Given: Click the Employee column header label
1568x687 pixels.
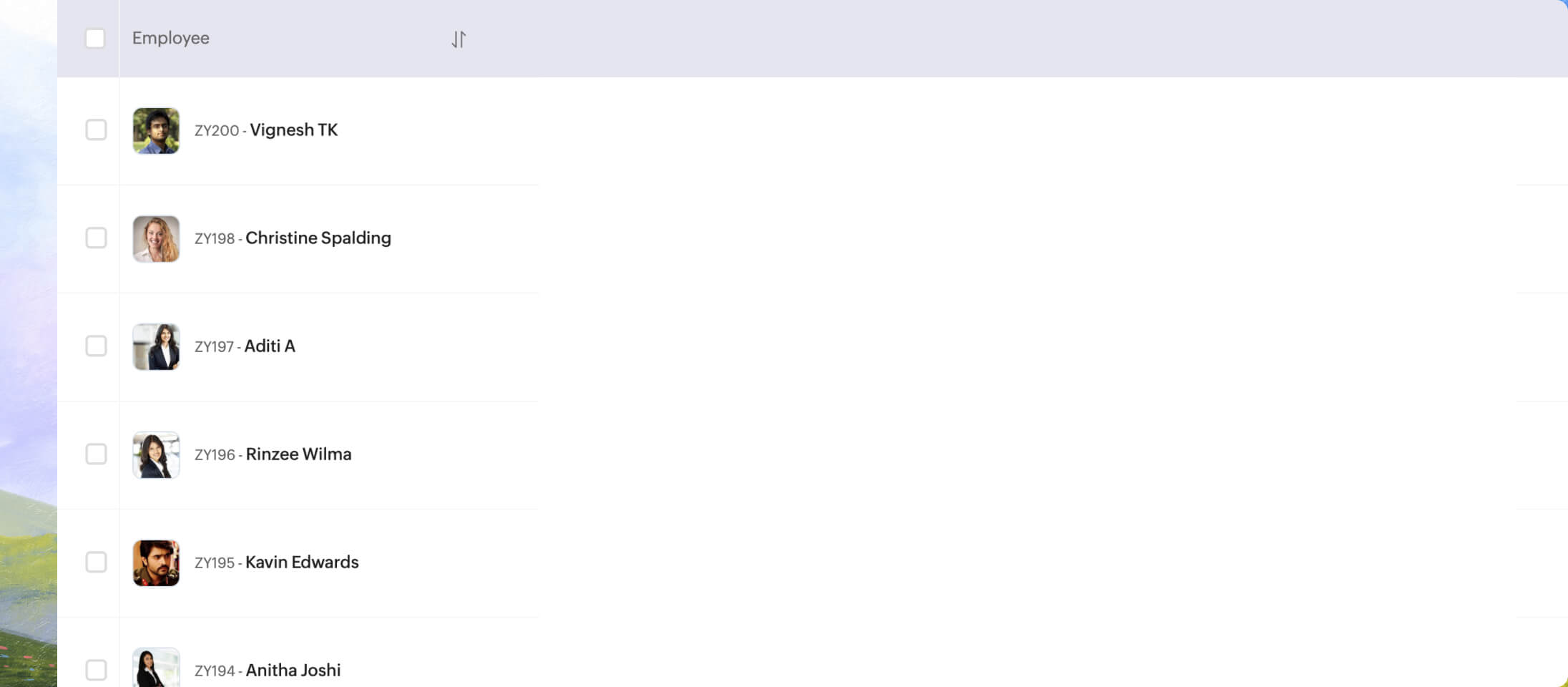Looking at the screenshot, I should (x=171, y=38).
